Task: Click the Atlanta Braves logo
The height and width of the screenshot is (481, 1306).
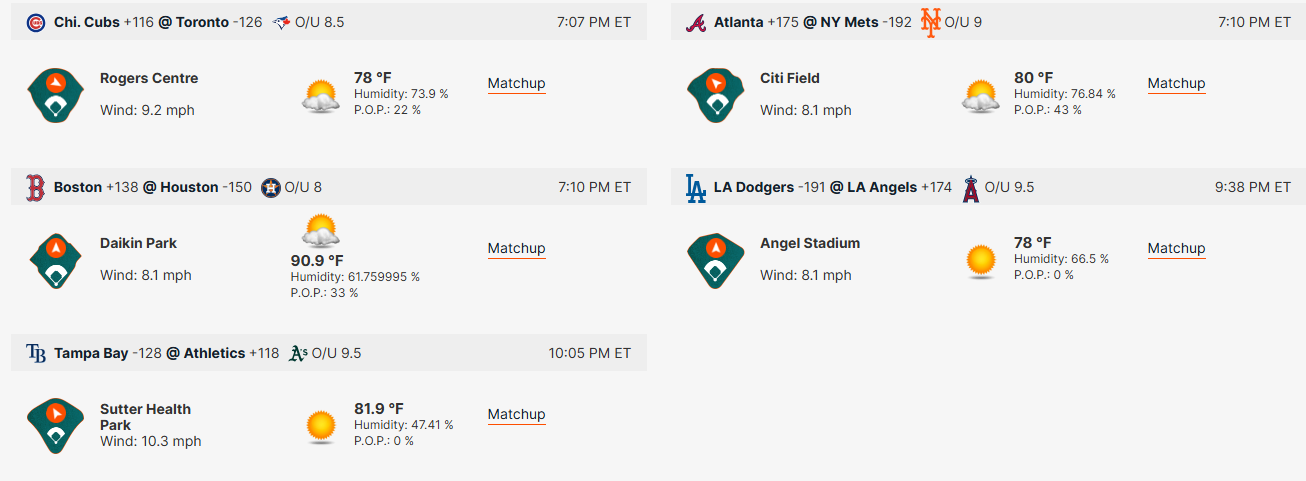Action: pos(696,22)
